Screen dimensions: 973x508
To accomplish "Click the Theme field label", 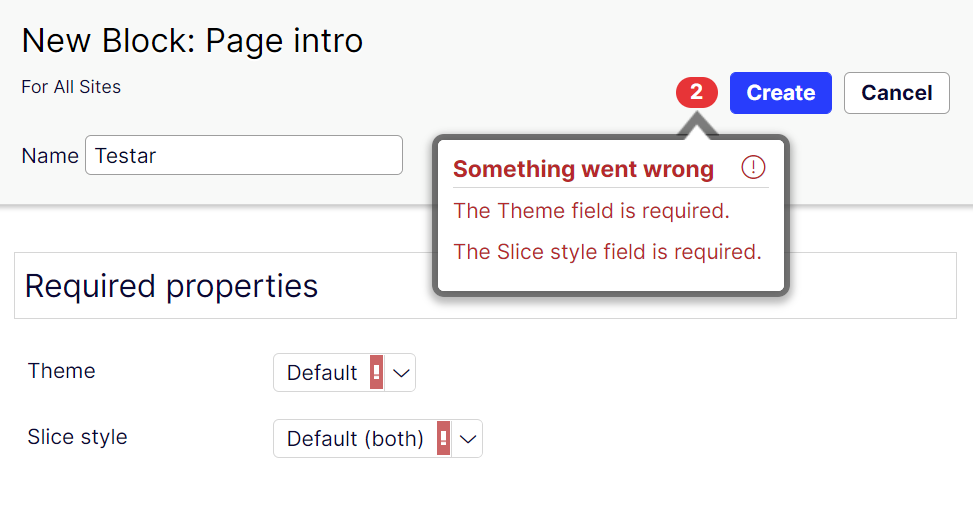I will (62, 371).
